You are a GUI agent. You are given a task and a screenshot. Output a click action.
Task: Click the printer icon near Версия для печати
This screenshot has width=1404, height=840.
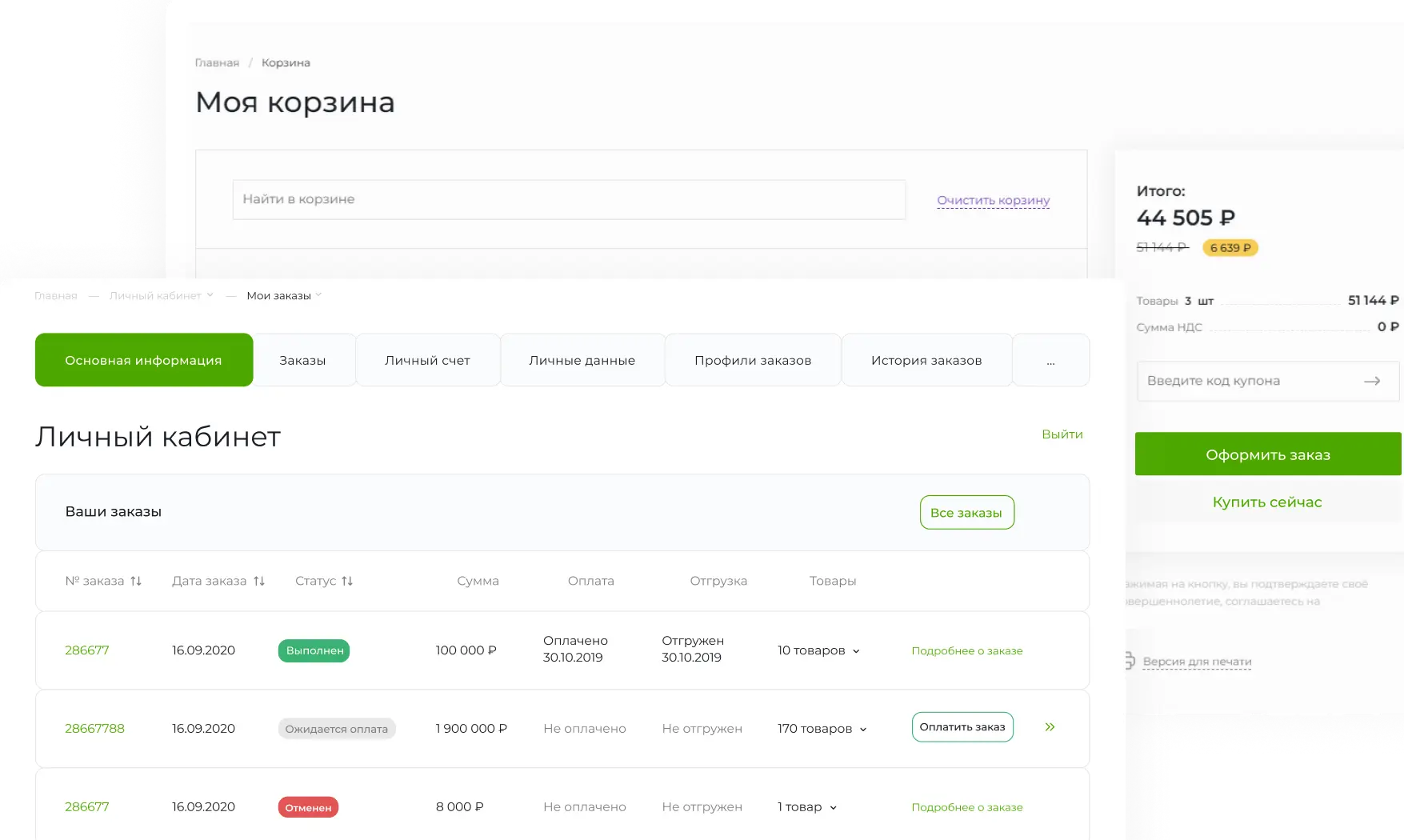click(x=1129, y=661)
